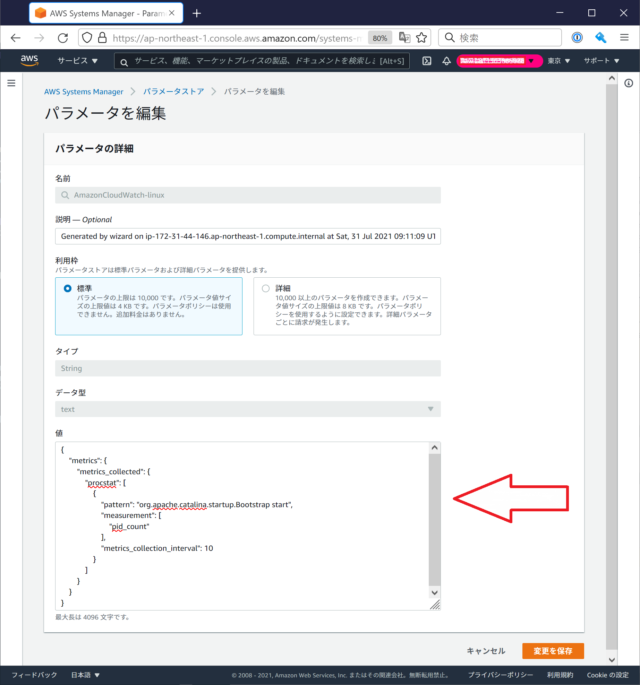
Task: Open the 東京 region dropdown
Action: (559, 61)
